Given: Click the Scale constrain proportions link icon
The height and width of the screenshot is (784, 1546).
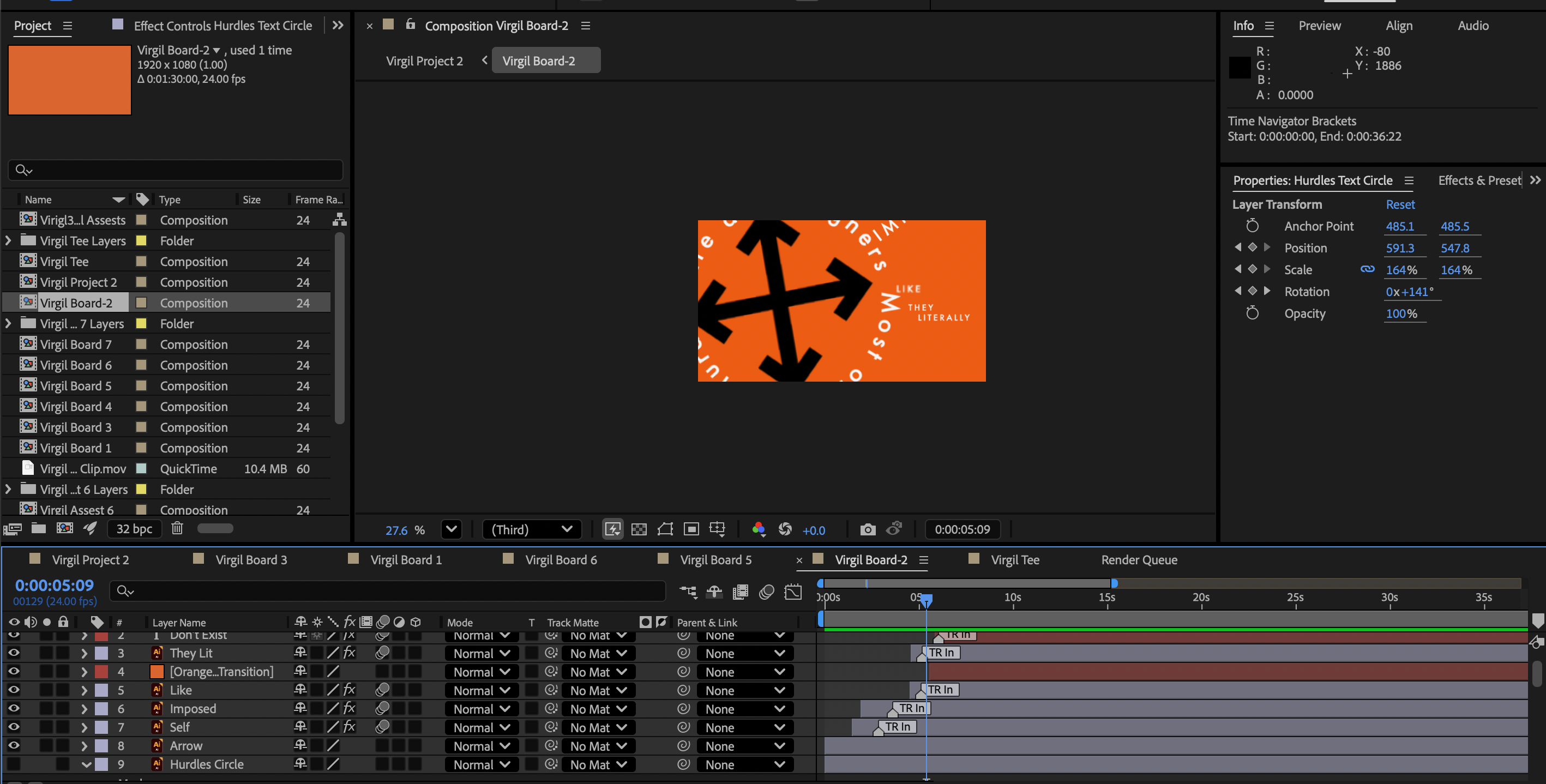Looking at the screenshot, I should pyautogui.click(x=1367, y=269).
